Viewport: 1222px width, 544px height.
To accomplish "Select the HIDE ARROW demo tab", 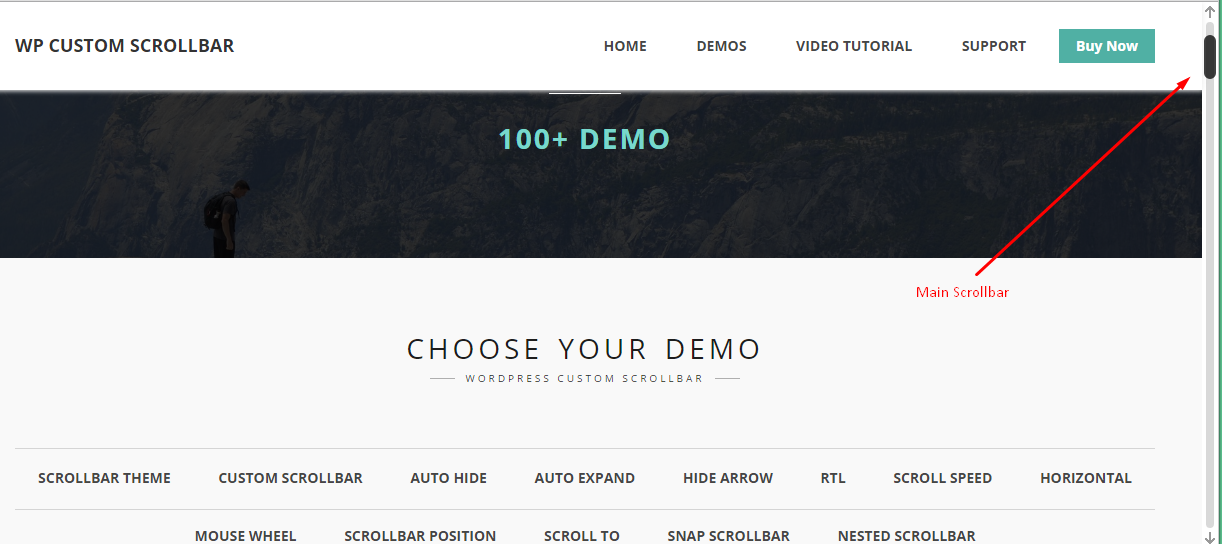I will (728, 478).
